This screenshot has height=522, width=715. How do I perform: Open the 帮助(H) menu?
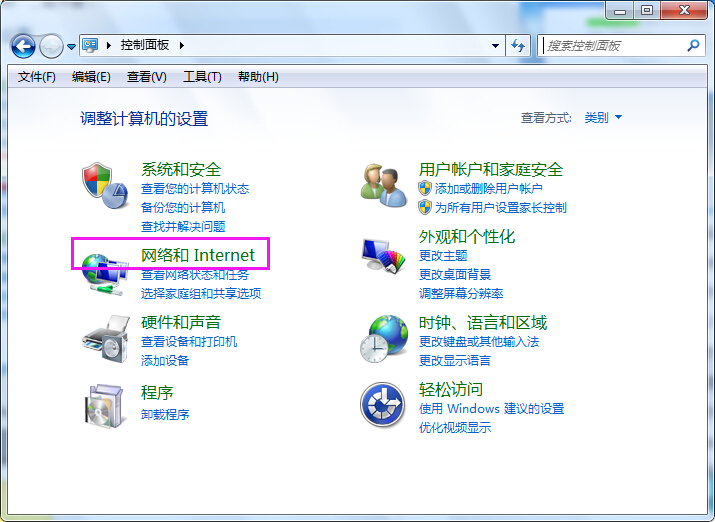pyautogui.click(x=258, y=77)
